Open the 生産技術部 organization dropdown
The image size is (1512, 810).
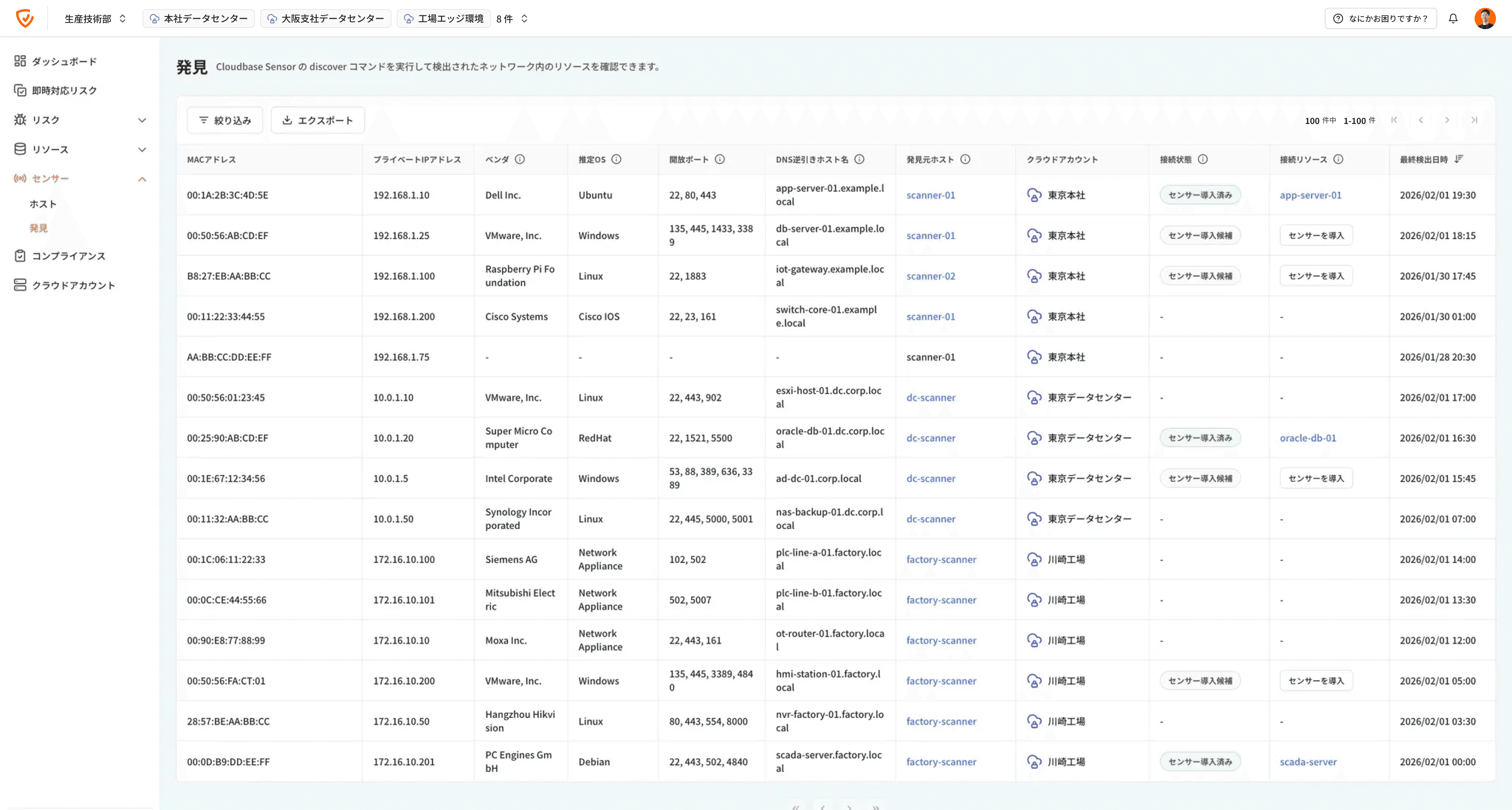(x=95, y=19)
